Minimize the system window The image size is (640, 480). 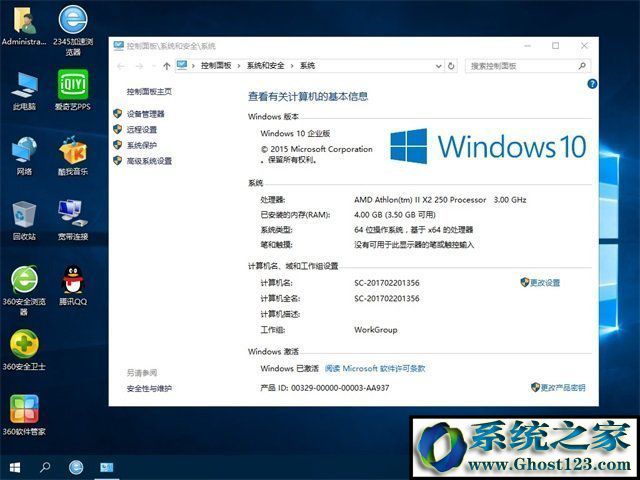coord(527,46)
